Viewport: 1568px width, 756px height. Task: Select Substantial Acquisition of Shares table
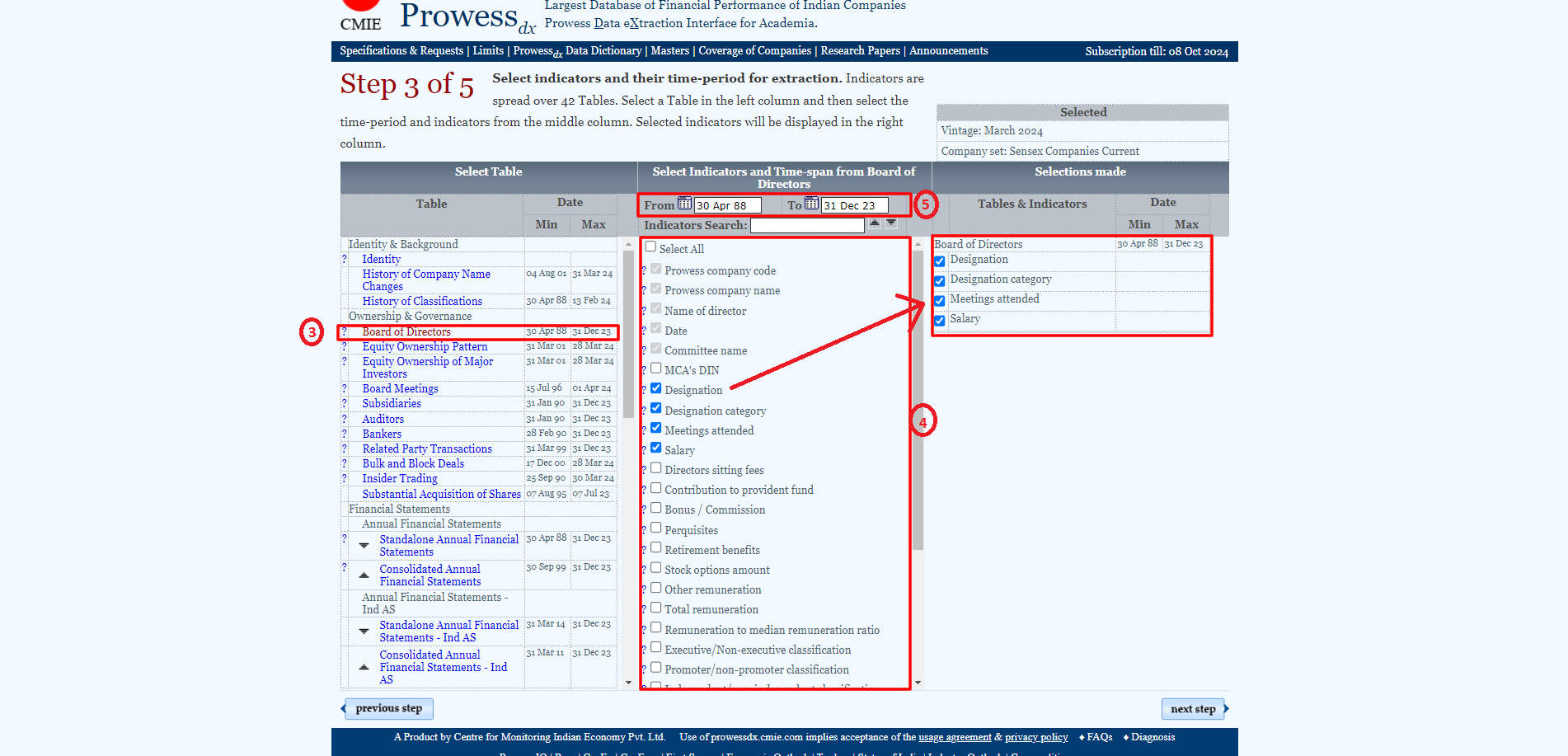pos(441,494)
